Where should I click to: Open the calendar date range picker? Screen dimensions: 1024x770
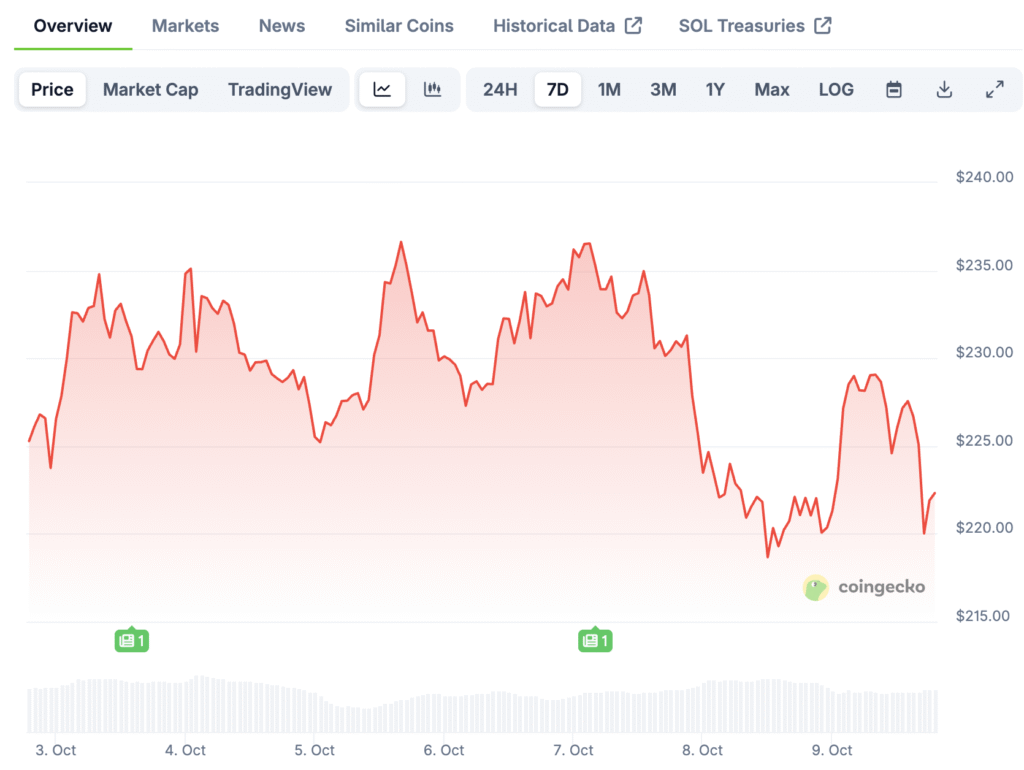click(x=894, y=90)
